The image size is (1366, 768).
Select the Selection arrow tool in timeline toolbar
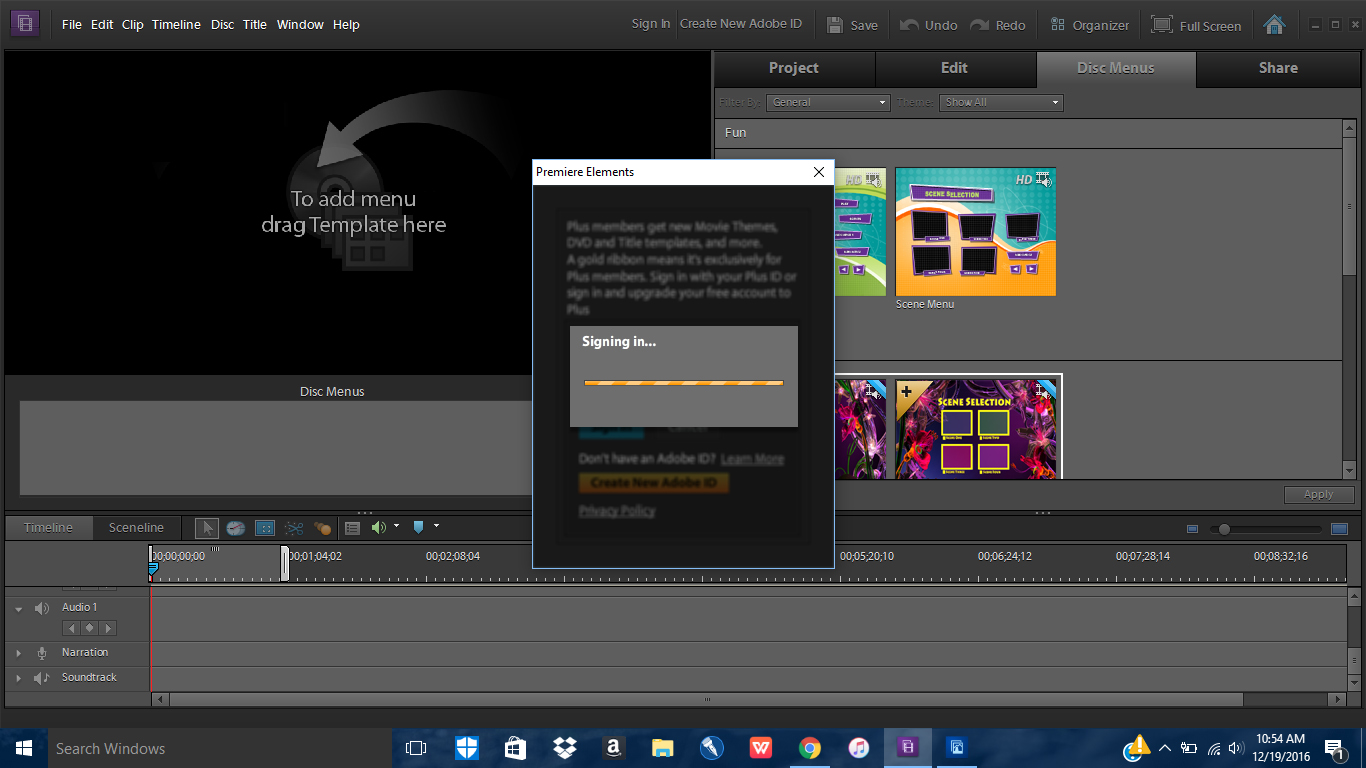207,528
